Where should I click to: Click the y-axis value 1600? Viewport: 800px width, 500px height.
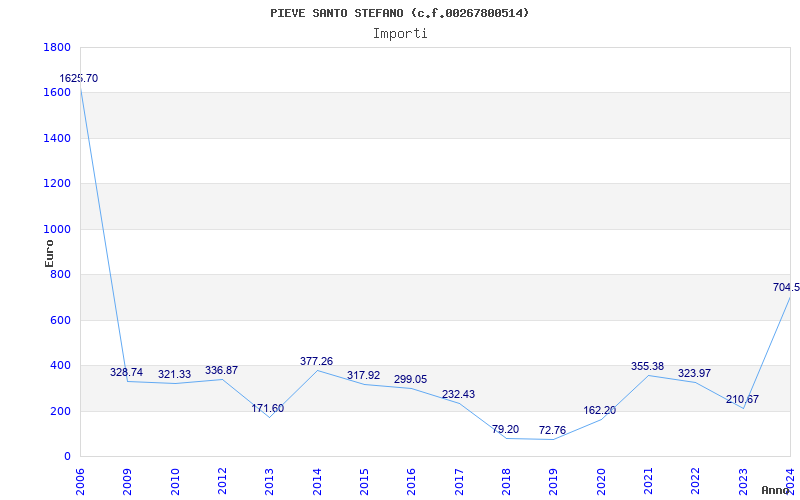pos(57,93)
